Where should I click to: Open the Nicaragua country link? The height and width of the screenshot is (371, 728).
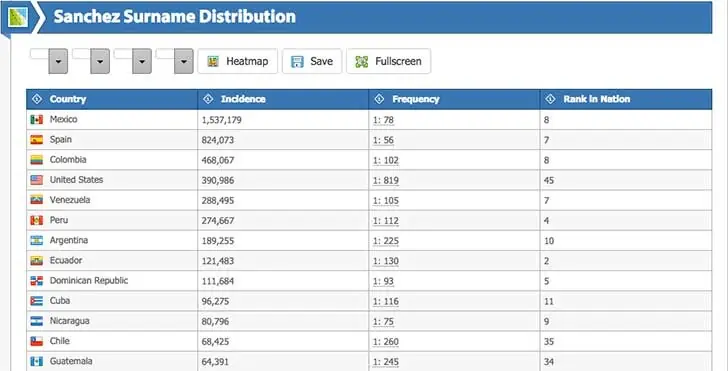[x=70, y=321]
